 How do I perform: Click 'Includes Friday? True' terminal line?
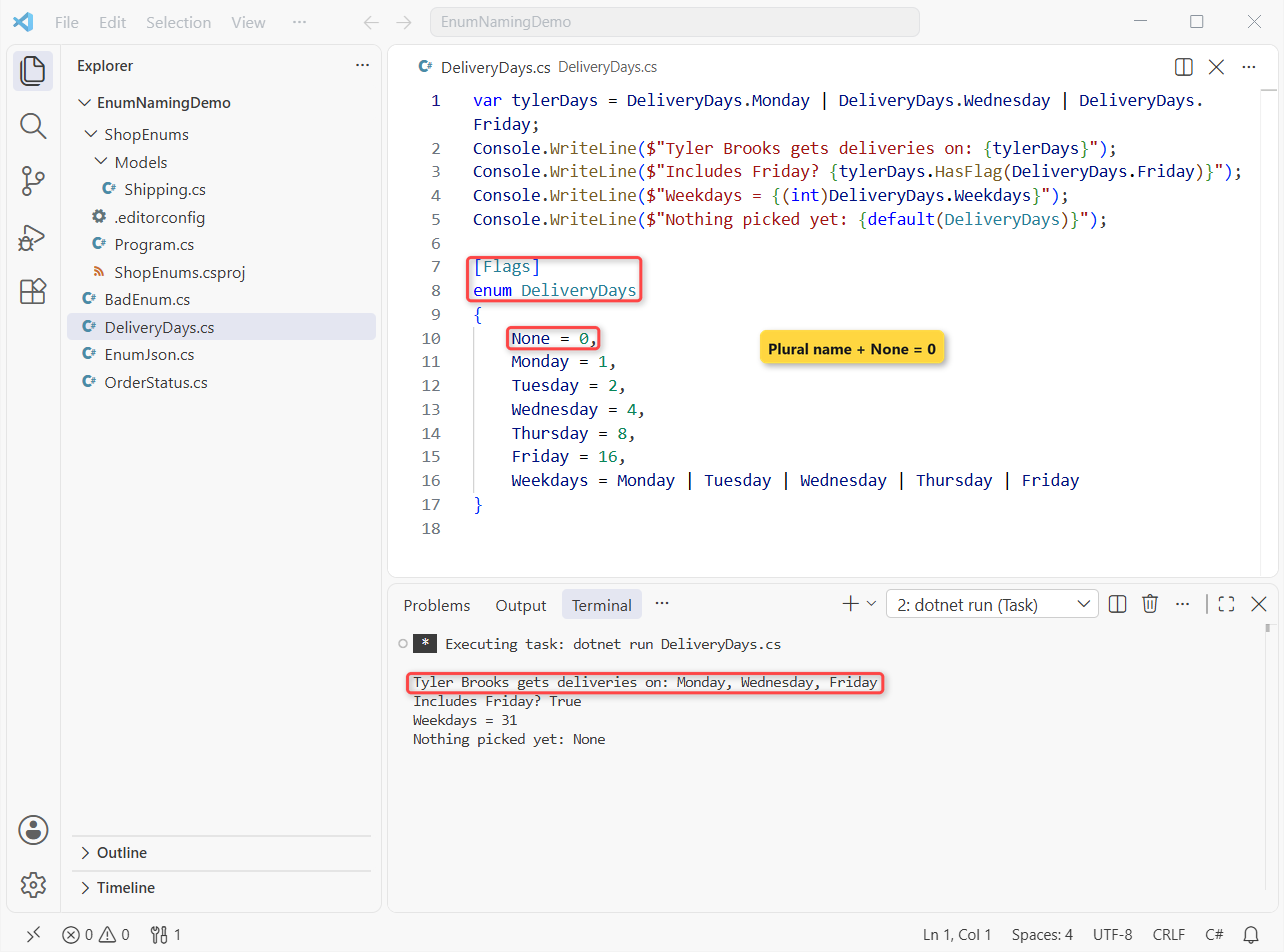coord(497,701)
